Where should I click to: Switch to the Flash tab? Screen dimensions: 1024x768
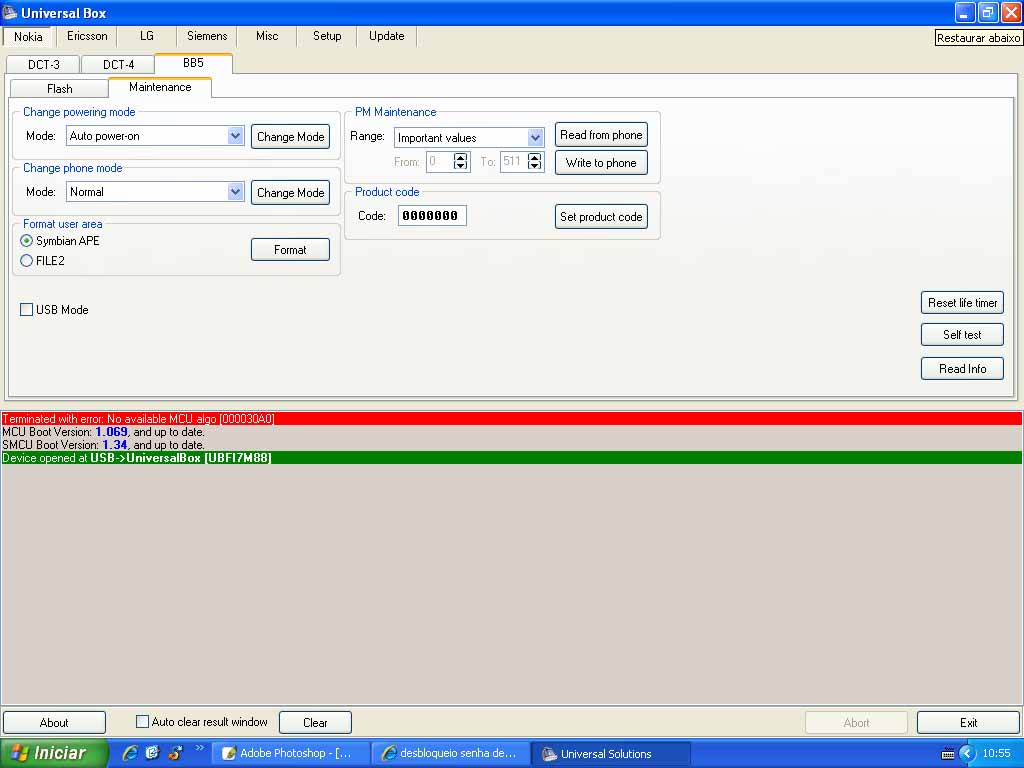pyautogui.click(x=60, y=89)
